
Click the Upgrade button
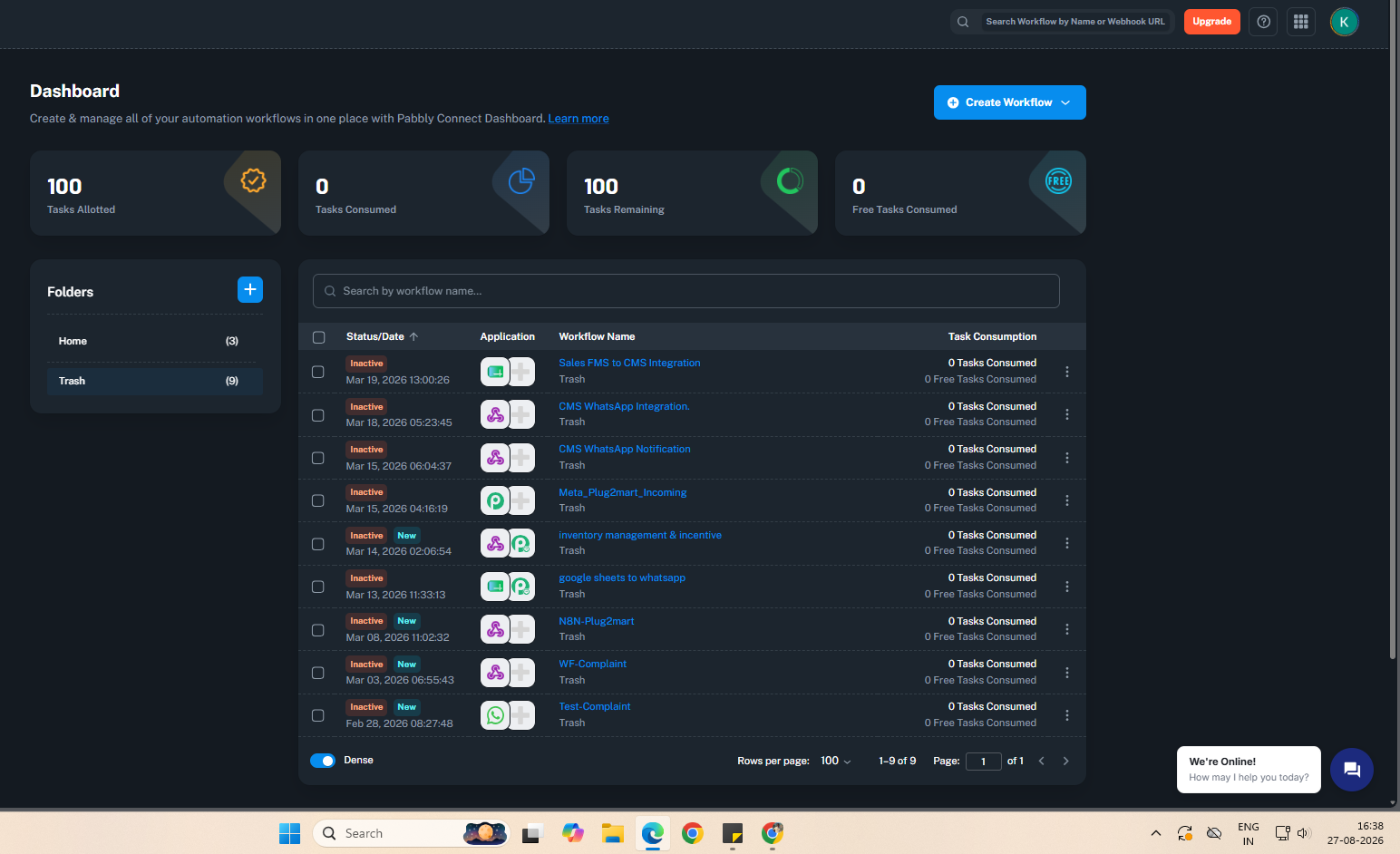pyautogui.click(x=1211, y=22)
